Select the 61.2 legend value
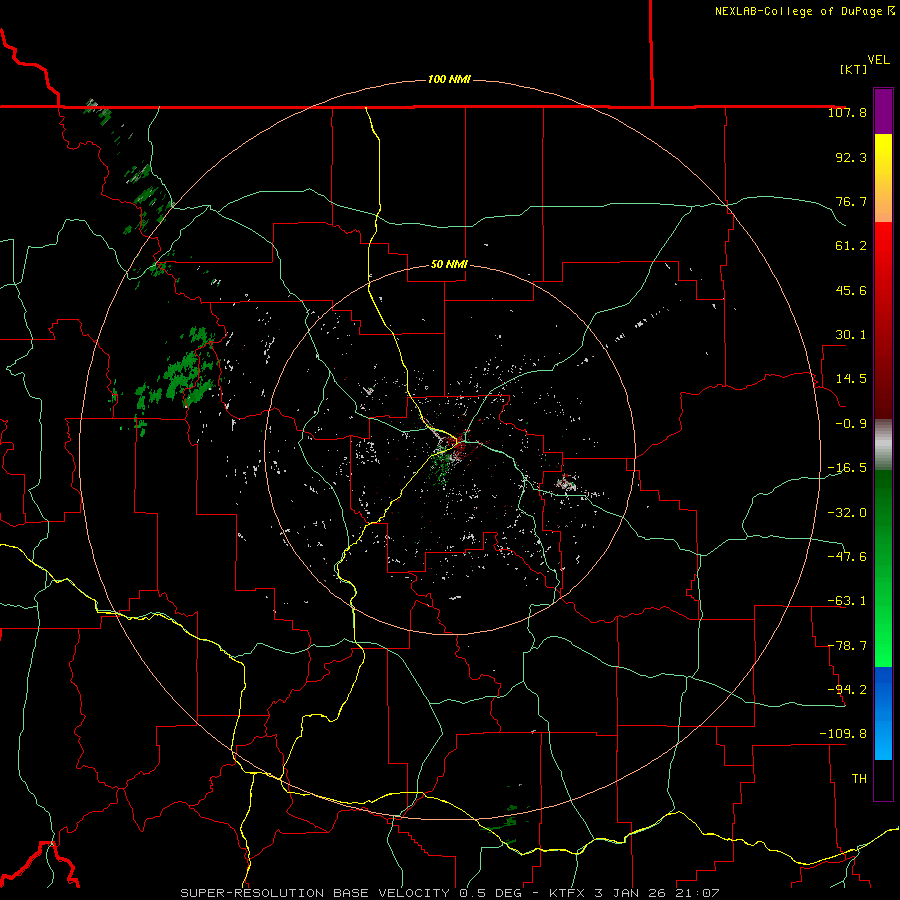This screenshot has height=900, width=900. pyautogui.click(x=851, y=246)
